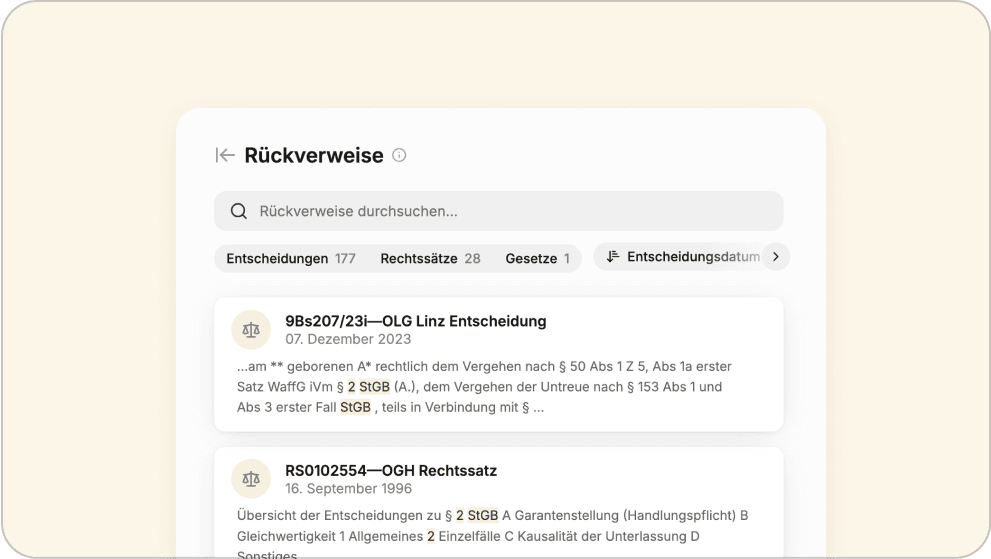Click the info icon beside Rückverweise
991x559 pixels.
pos(399,155)
